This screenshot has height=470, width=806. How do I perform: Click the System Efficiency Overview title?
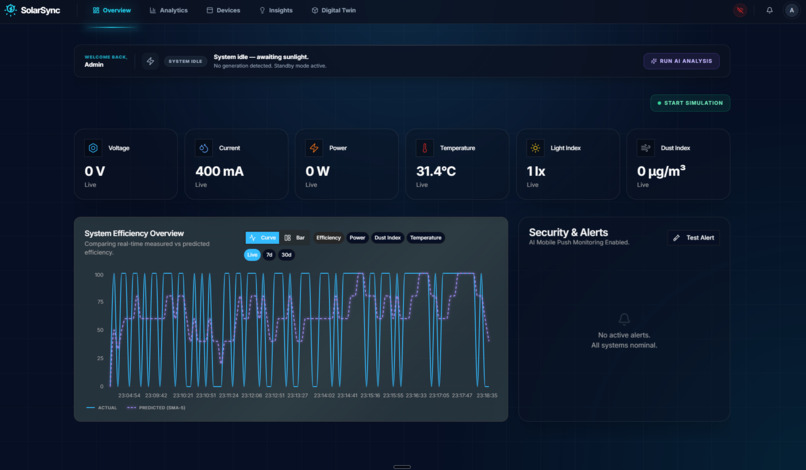(134, 233)
